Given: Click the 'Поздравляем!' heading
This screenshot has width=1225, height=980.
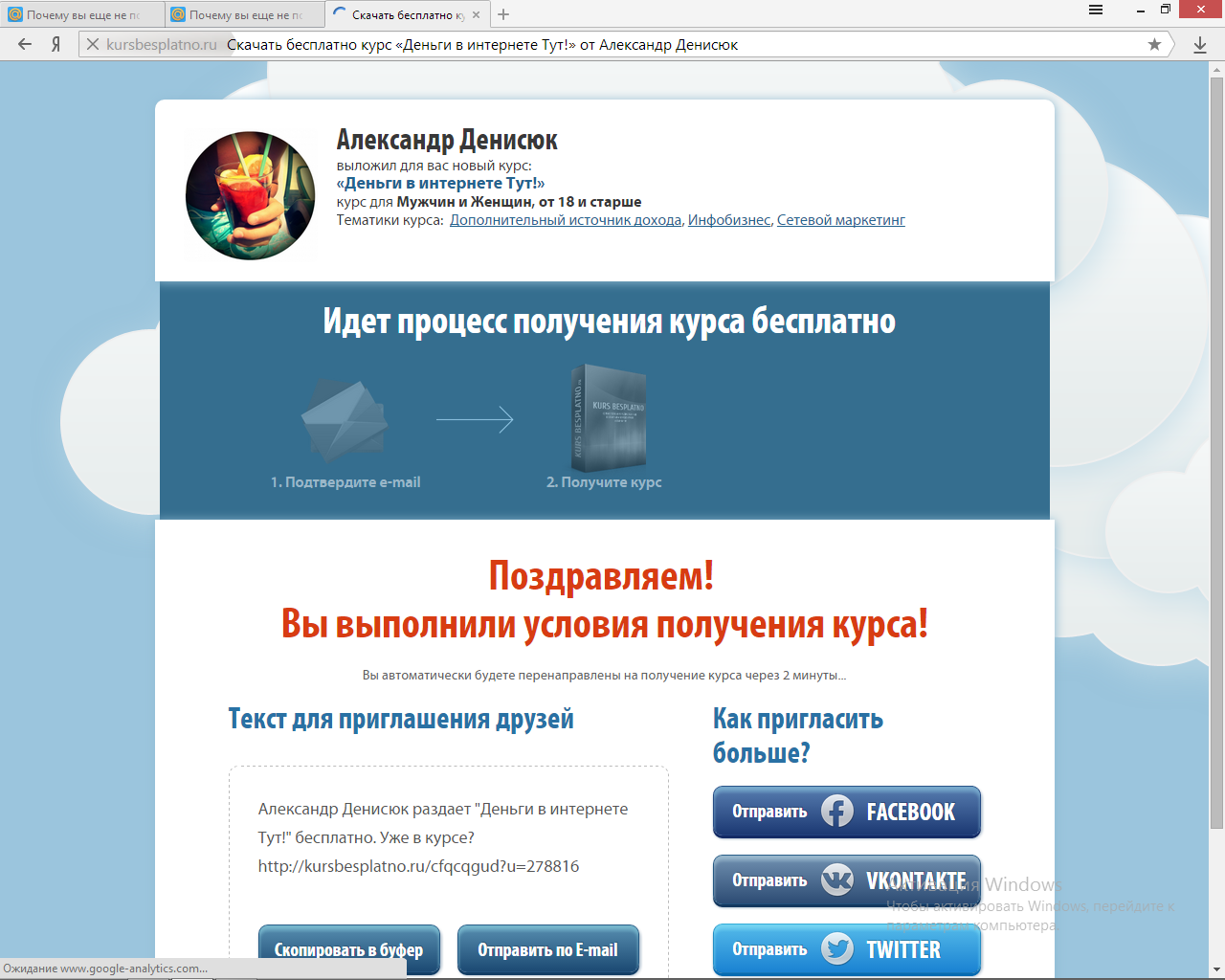Looking at the screenshot, I should (602, 576).
